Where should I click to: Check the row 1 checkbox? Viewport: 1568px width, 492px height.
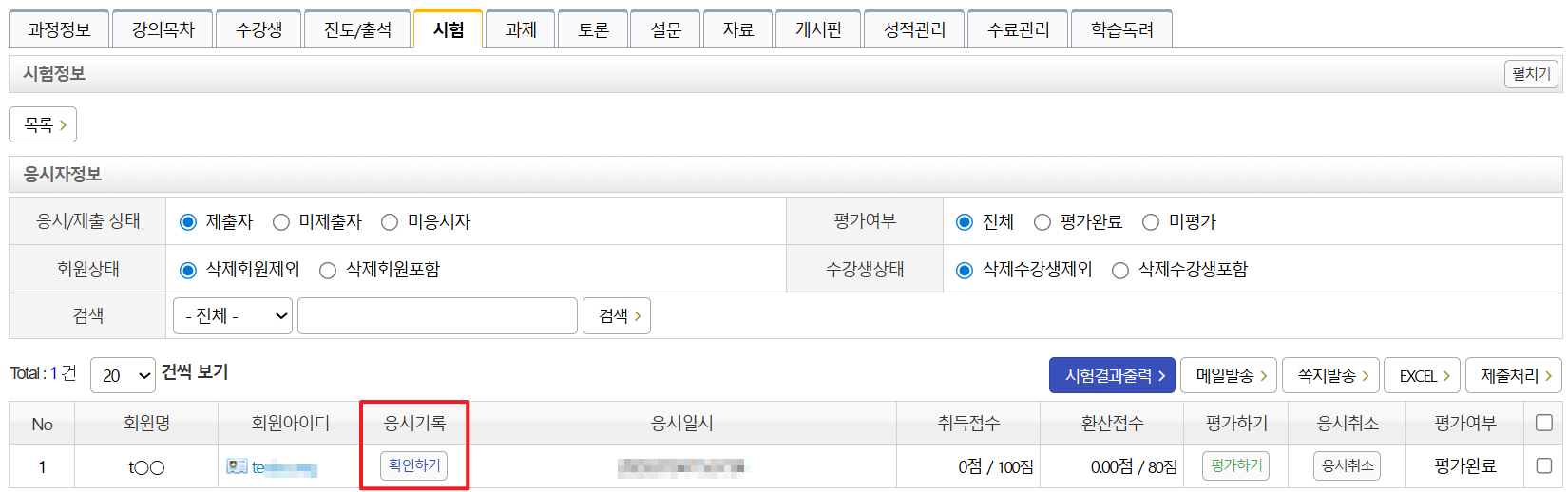tap(1544, 465)
